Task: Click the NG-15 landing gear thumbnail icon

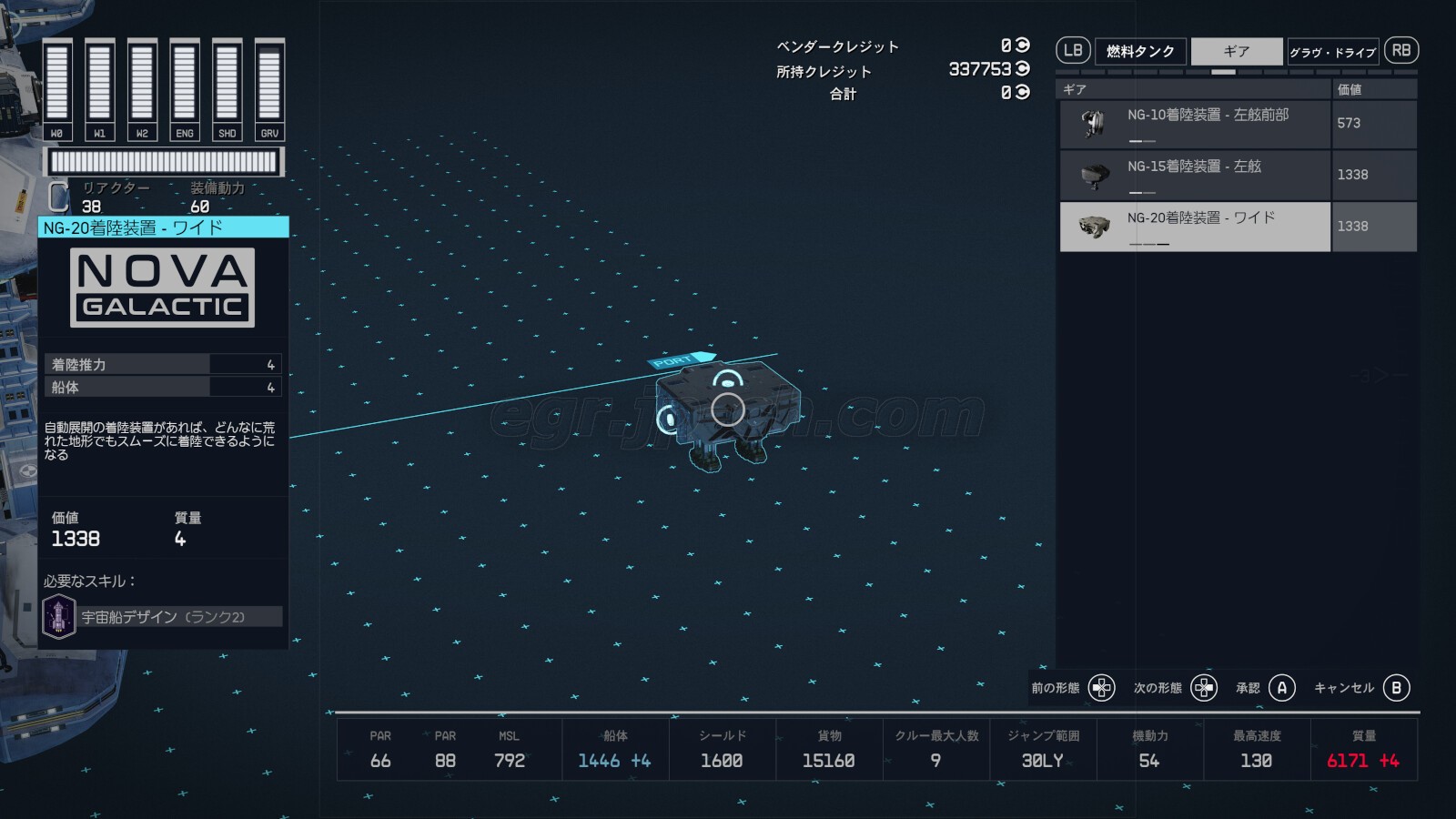Action: click(x=1093, y=175)
